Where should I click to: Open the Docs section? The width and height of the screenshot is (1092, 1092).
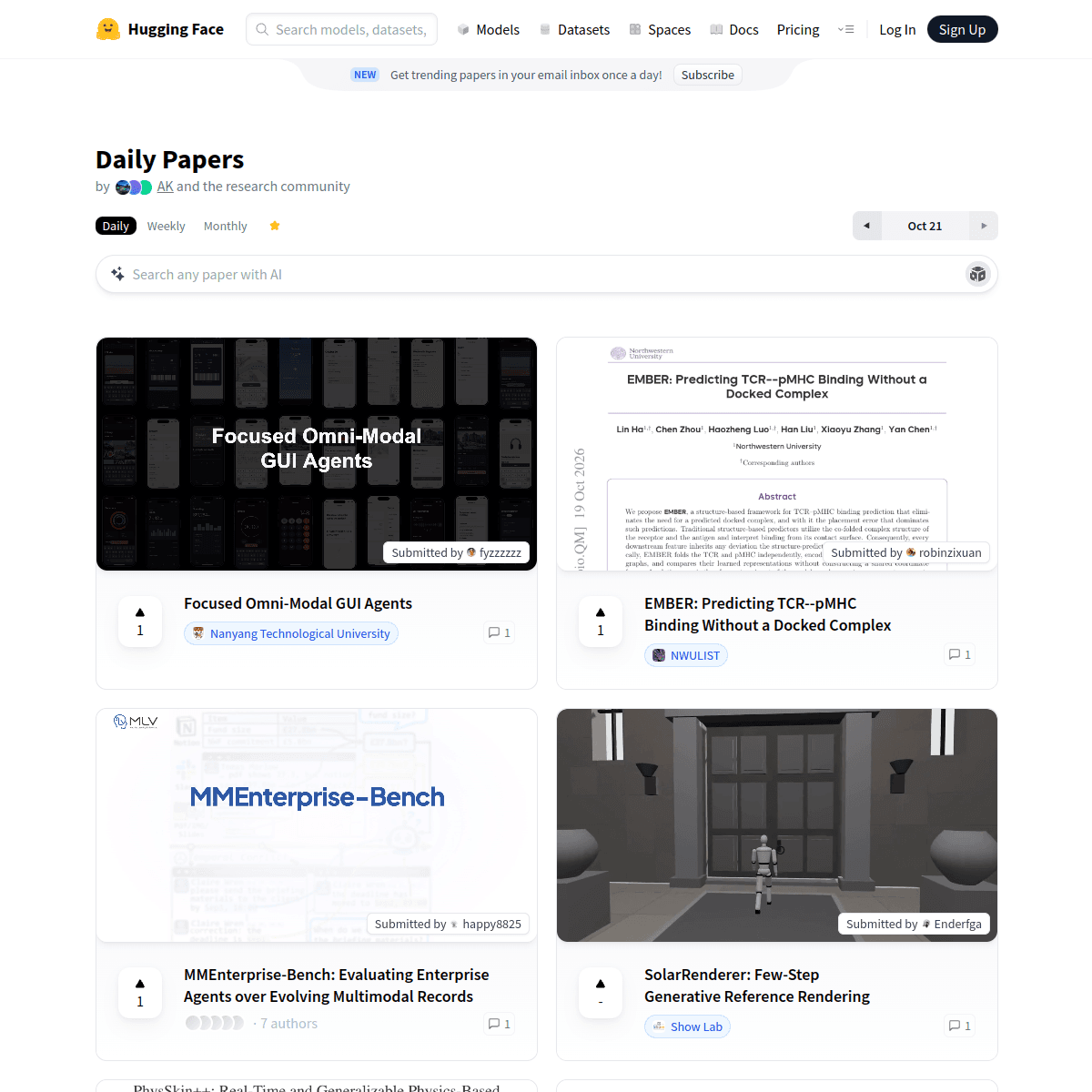[734, 29]
